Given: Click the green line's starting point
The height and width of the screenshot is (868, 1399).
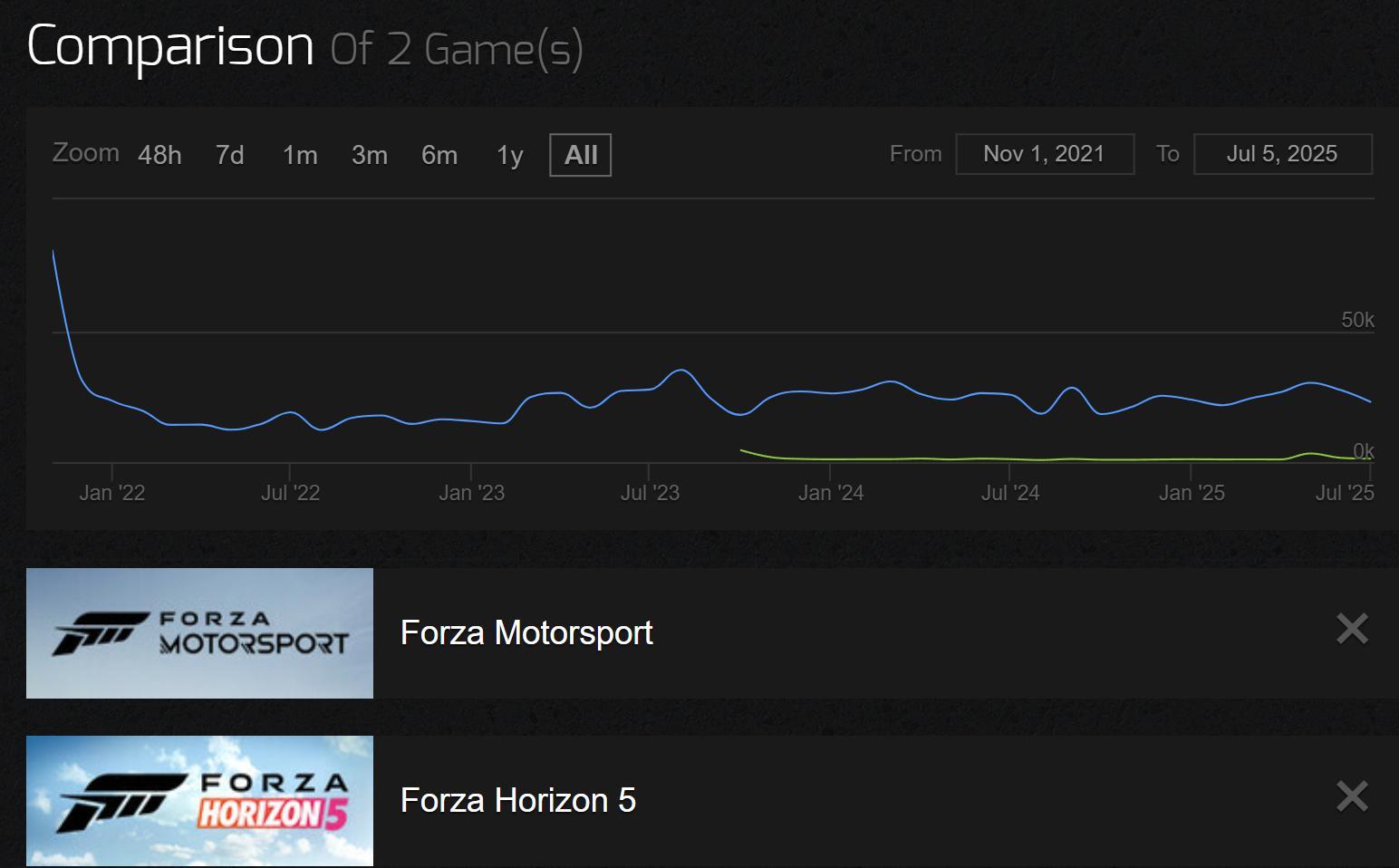Looking at the screenshot, I should point(741,450).
